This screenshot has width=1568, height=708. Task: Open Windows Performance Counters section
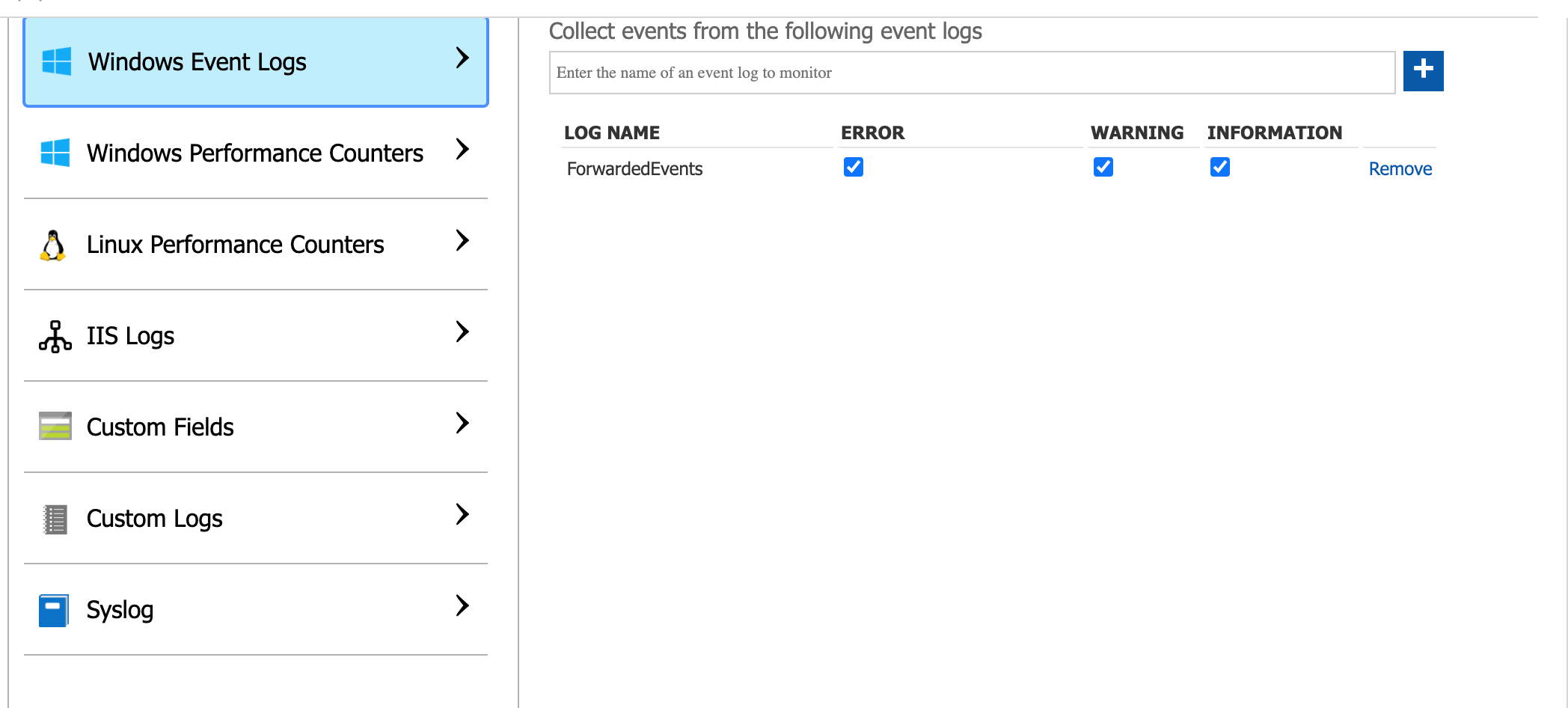[256, 153]
